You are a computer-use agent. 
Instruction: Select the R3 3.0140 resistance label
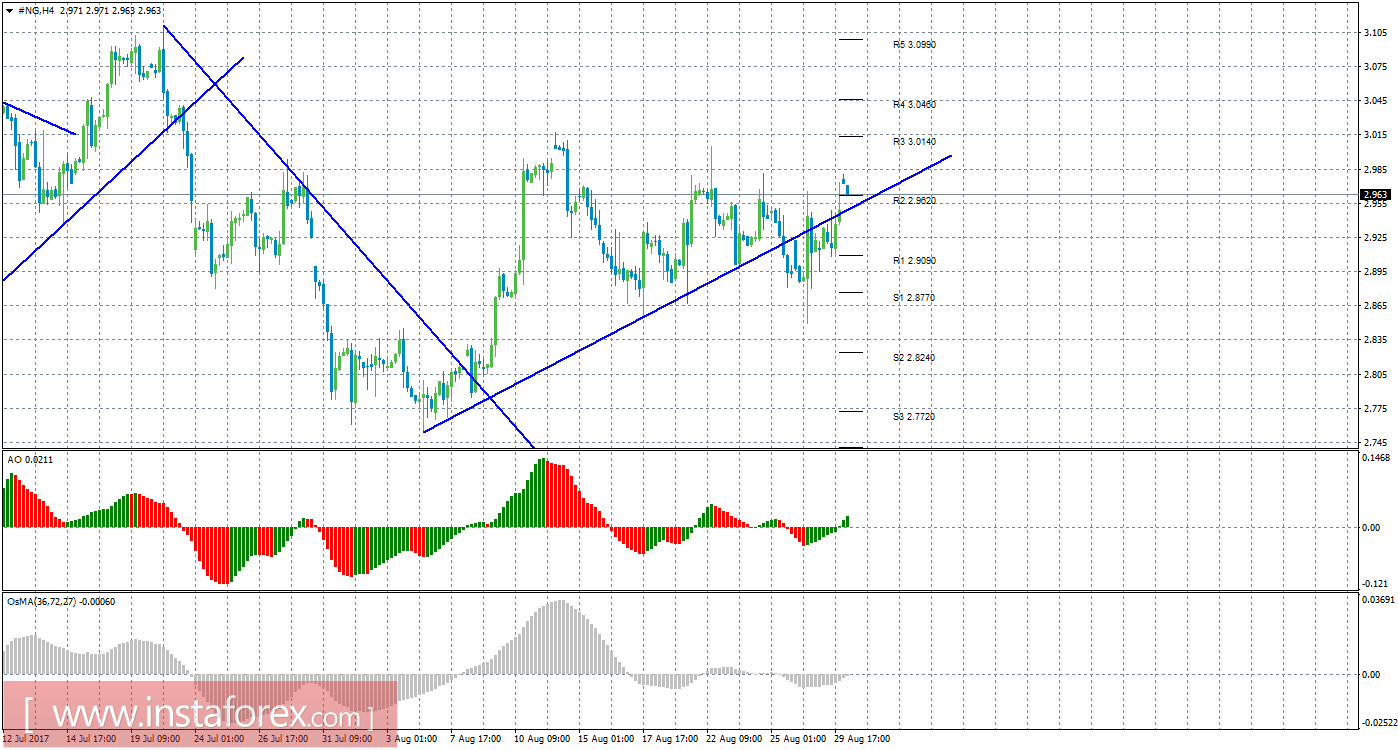click(x=914, y=142)
